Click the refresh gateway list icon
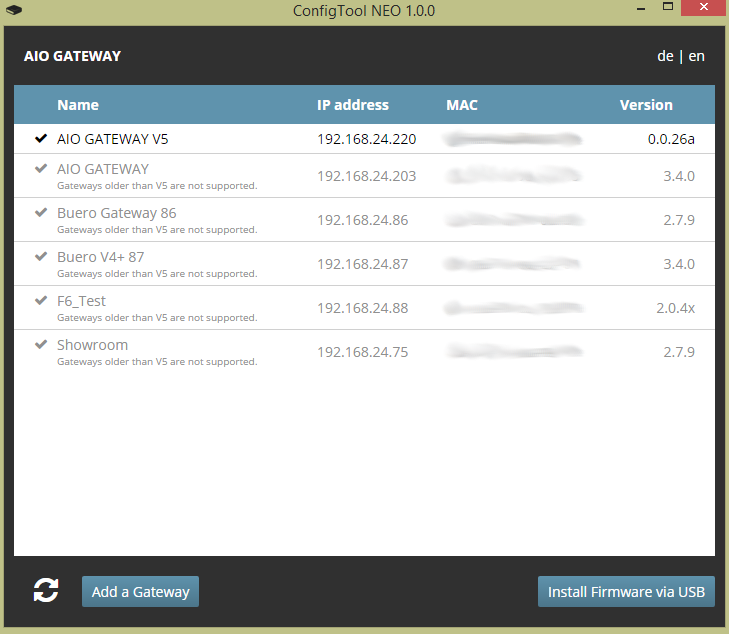729x634 pixels. pos(46,591)
